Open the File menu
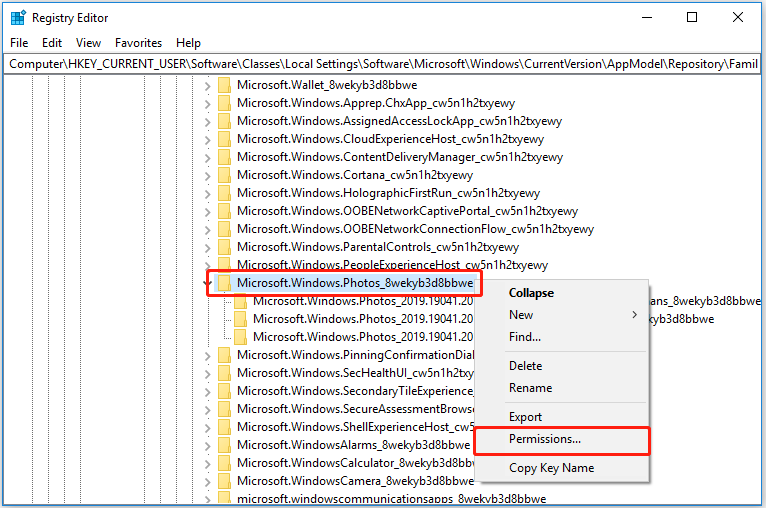Viewport: 766px width, 508px height. 19,43
